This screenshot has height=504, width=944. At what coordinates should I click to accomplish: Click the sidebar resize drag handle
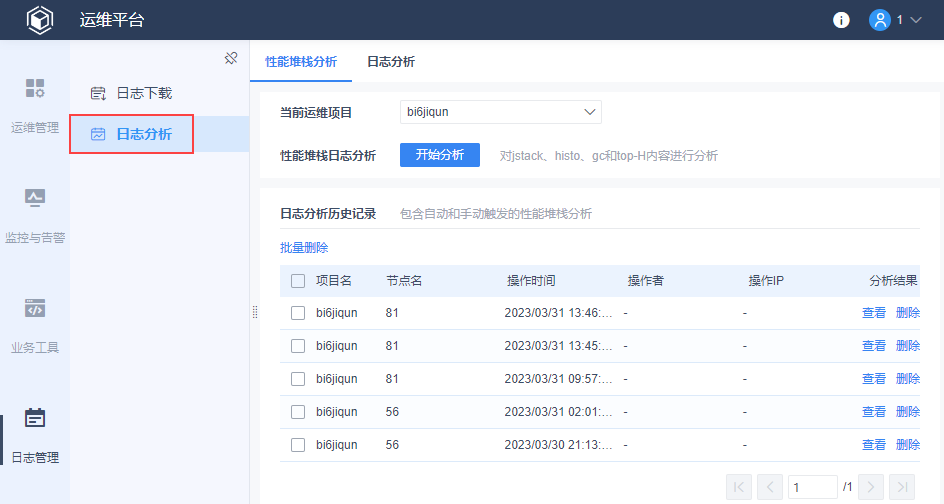pyautogui.click(x=255, y=312)
